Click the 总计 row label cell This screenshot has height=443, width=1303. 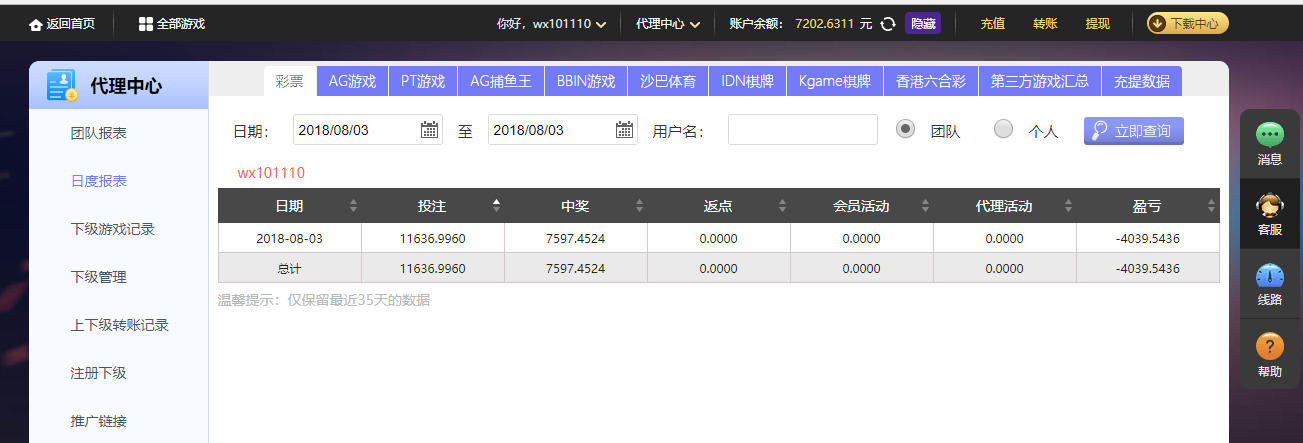coord(289,268)
